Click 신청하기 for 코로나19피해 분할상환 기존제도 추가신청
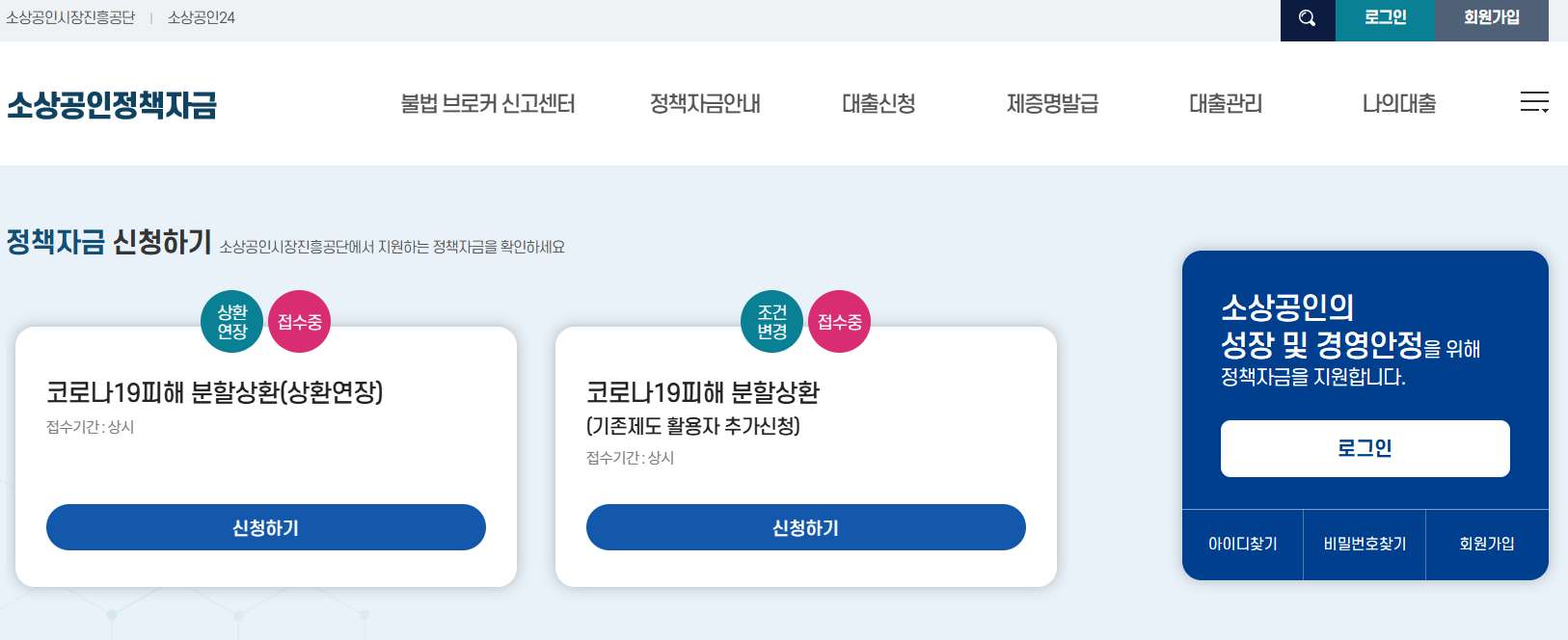Viewport: 1568px width, 640px height. (806, 527)
